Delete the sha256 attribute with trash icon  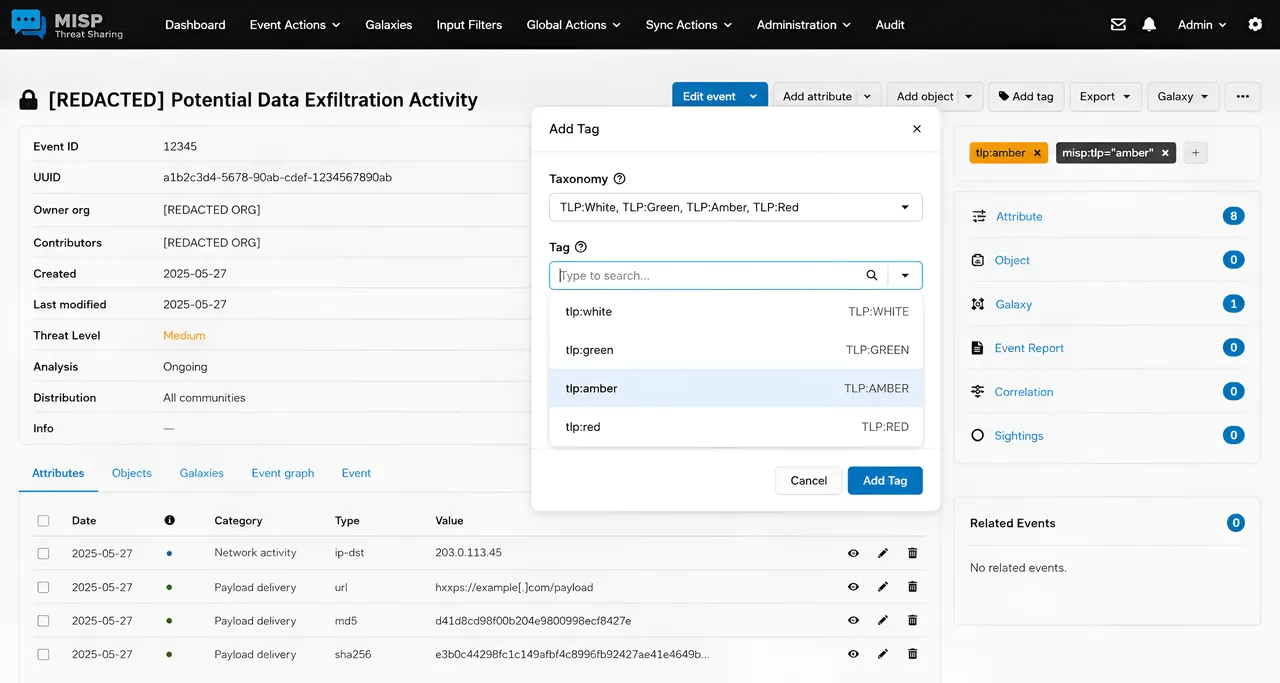tap(912, 654)
